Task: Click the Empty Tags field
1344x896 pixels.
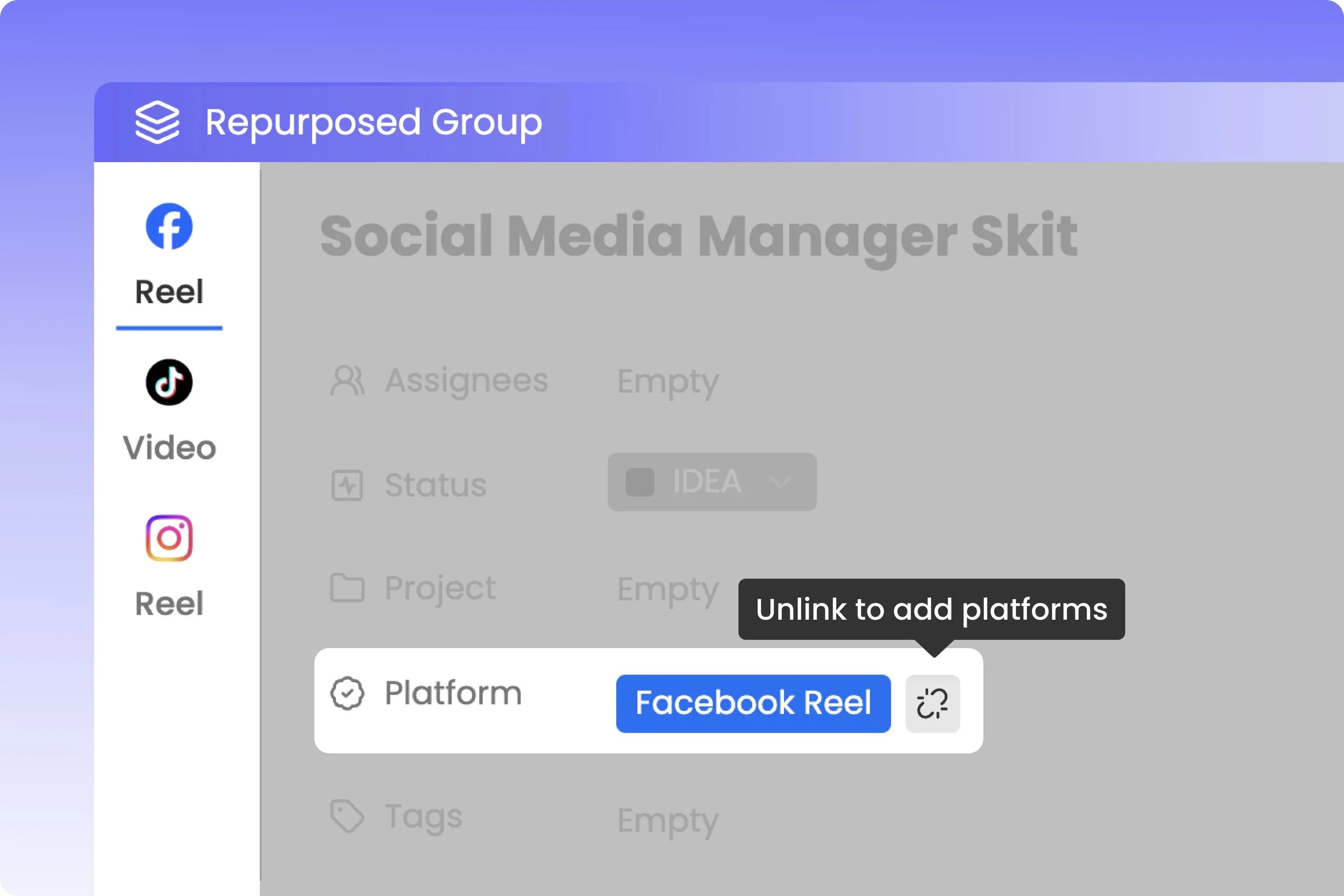Action: click(667, 821)
